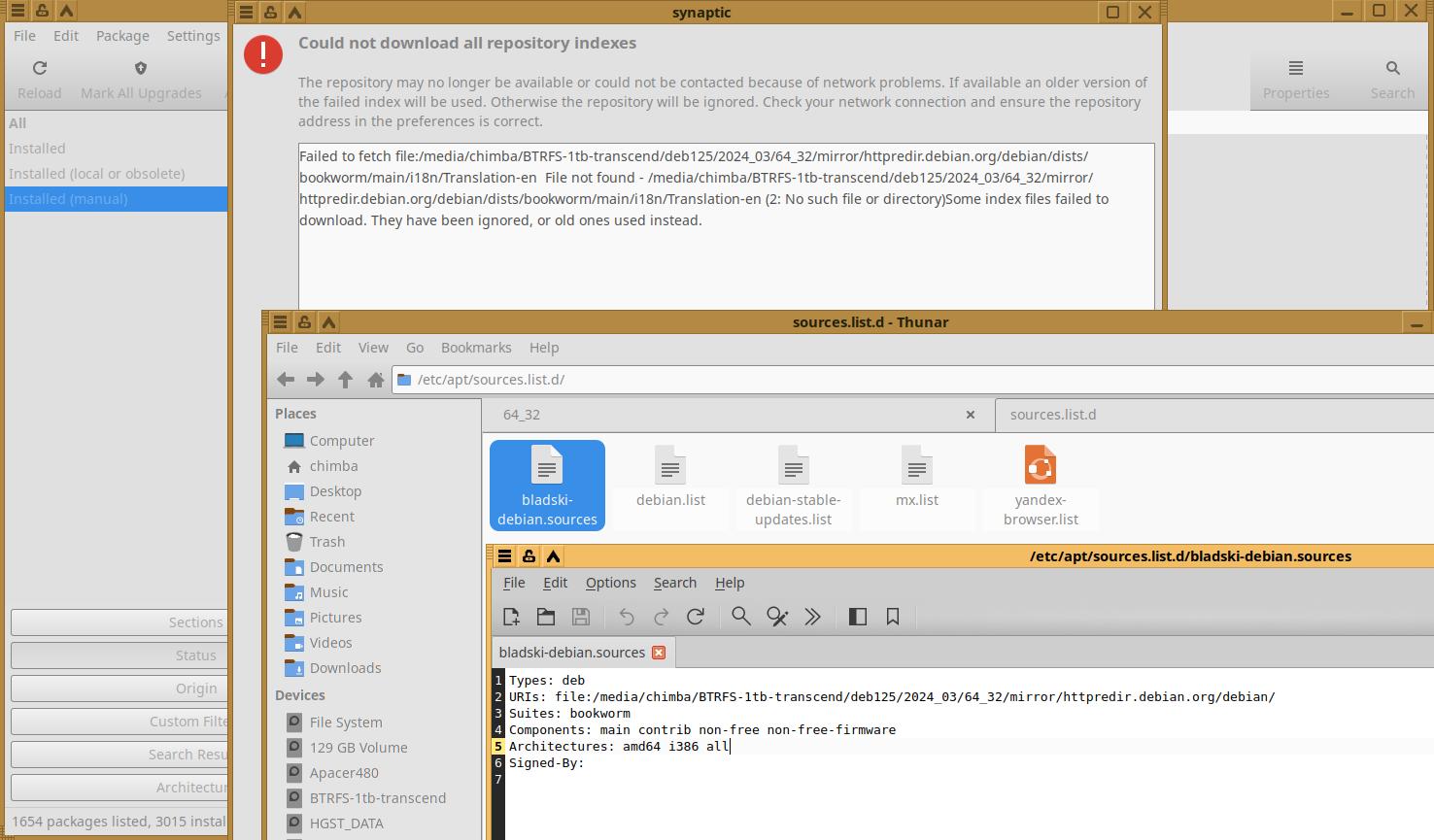This screenshot has width=1434, height=840.
Task: Click the Signed-By: line in editor
Action: pos(546,763)
